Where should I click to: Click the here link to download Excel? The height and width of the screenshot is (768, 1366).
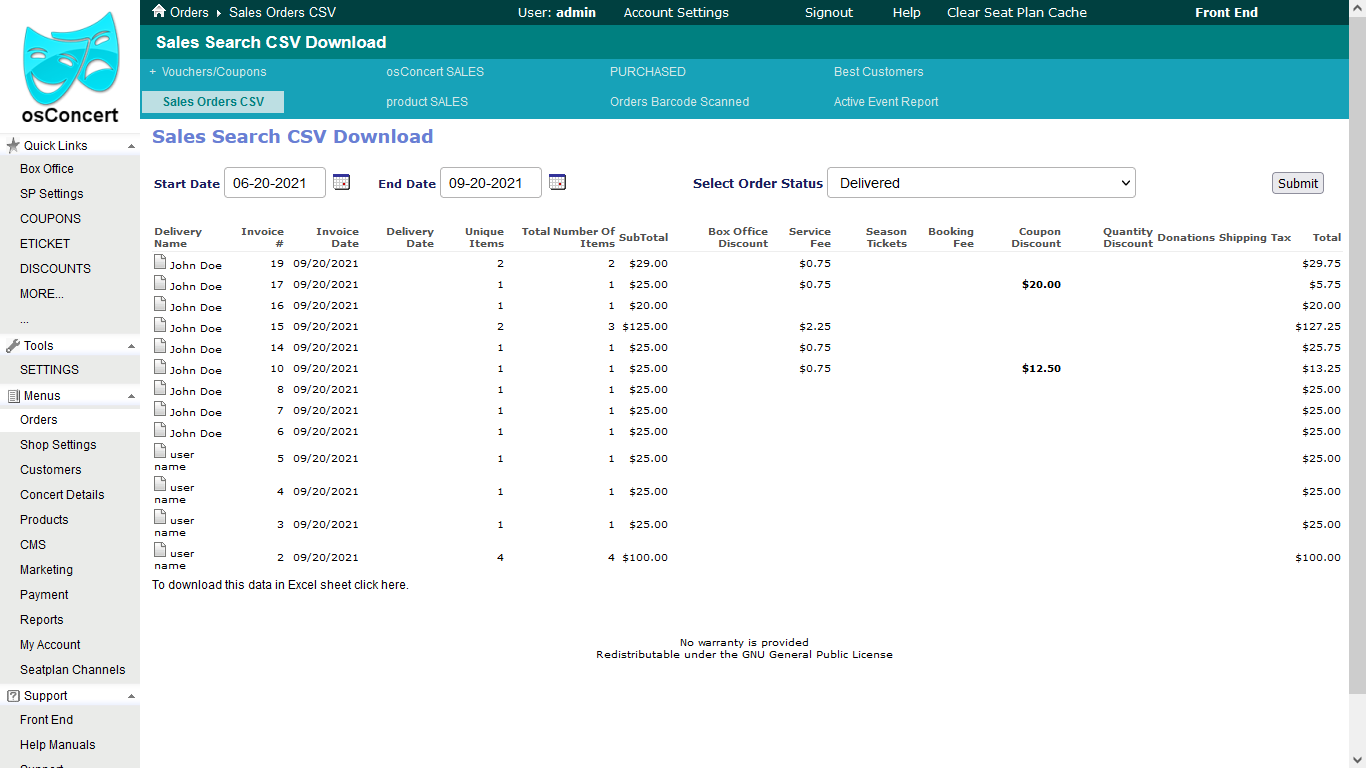(392, 584)
